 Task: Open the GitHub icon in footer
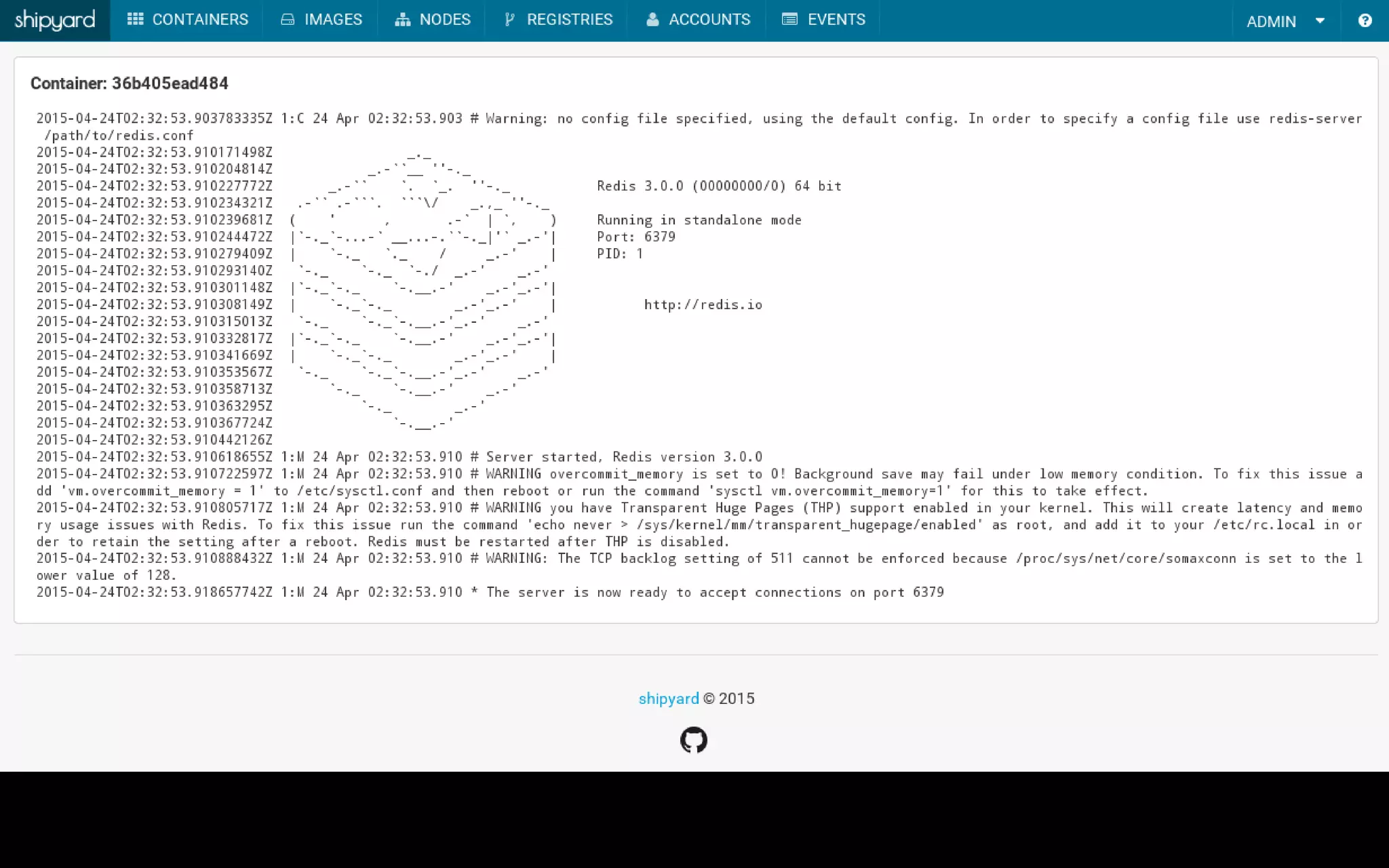click(x=694, y=740)
